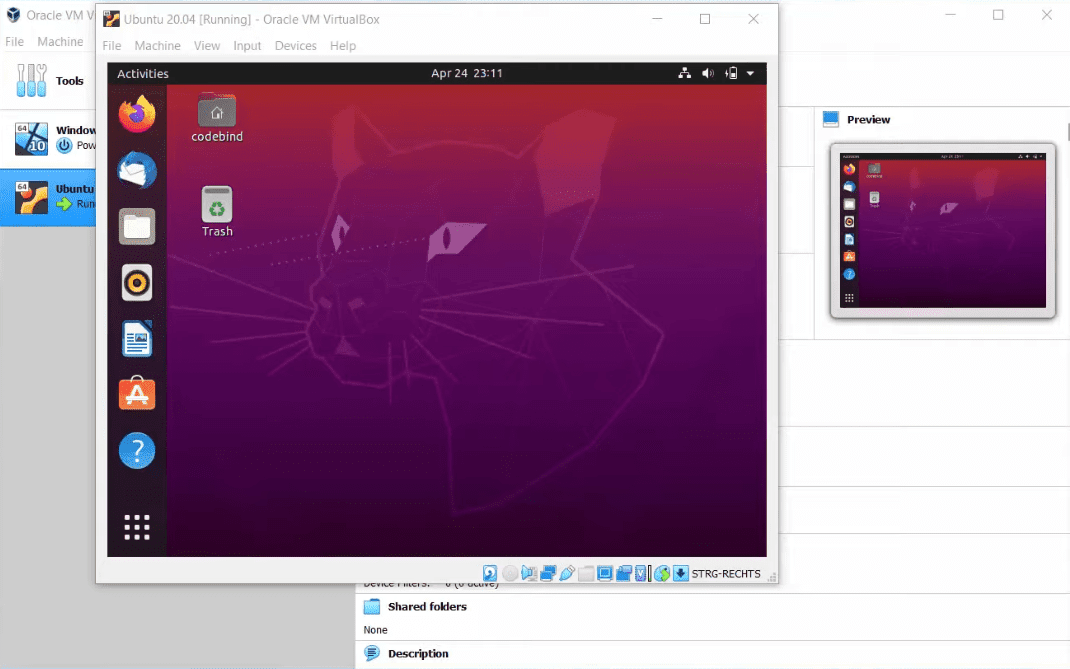Open Machine menu in VirtualBox Manager
Image resolution: width=1070 pixels, height=669 pixels.
coord(60,42)
